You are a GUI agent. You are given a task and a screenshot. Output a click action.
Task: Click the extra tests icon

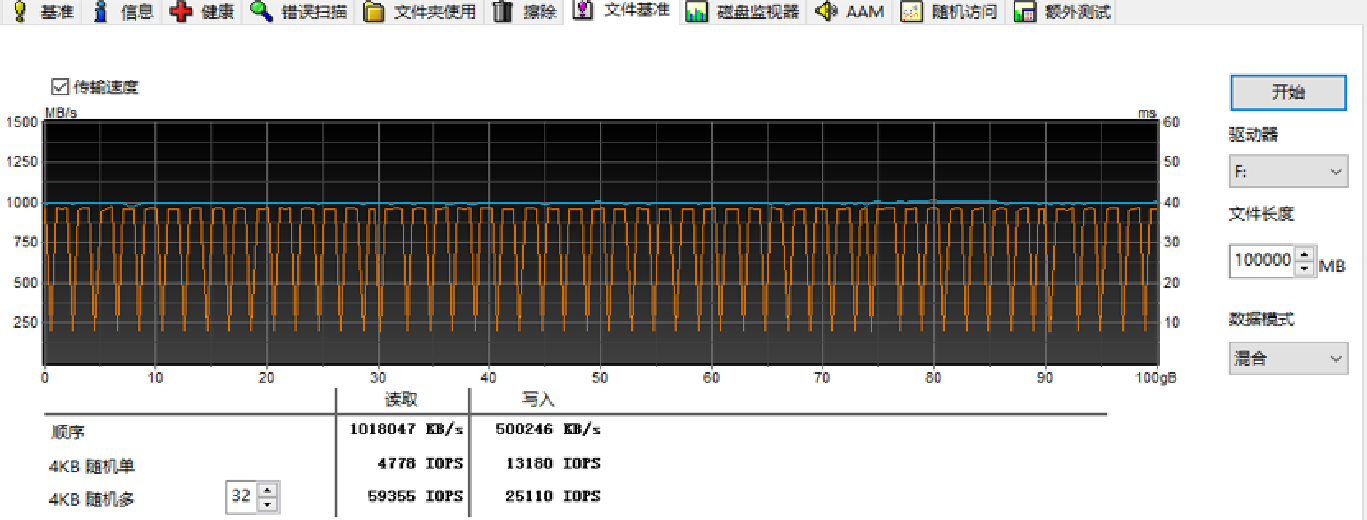(x=1024, y=12)
